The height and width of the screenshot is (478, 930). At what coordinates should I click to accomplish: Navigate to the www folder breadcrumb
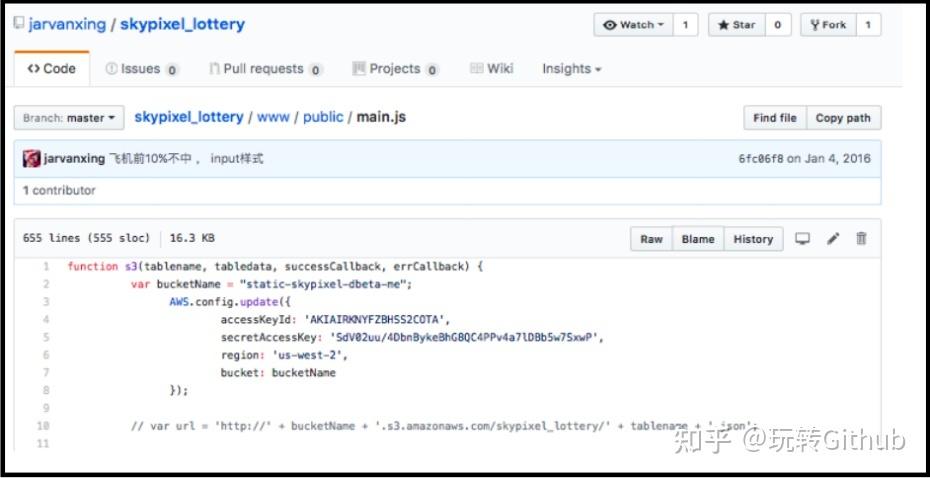click(x=273, y=117)
